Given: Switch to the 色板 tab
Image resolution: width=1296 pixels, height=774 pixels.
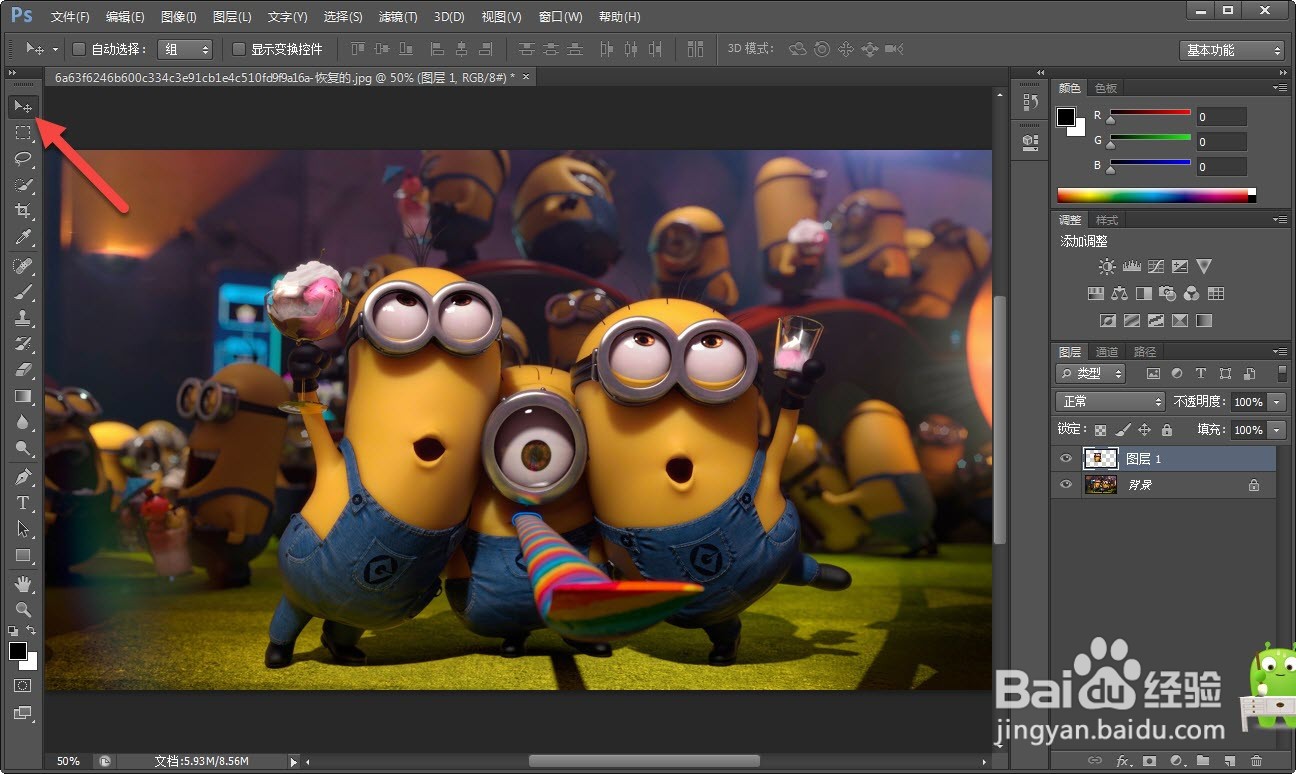Looking at the screenshot, I should (1106, 88).
